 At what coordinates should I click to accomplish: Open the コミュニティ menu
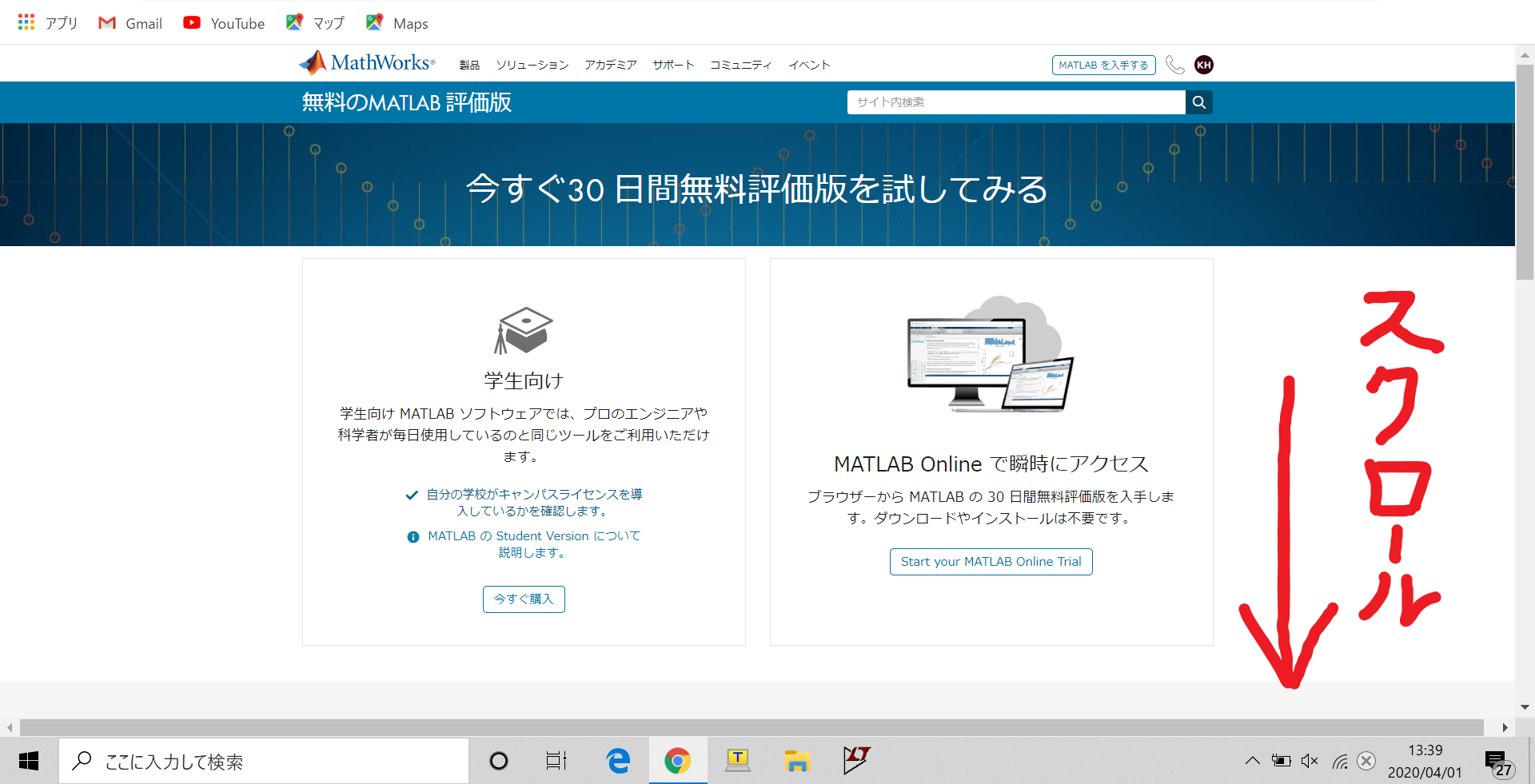741,65
